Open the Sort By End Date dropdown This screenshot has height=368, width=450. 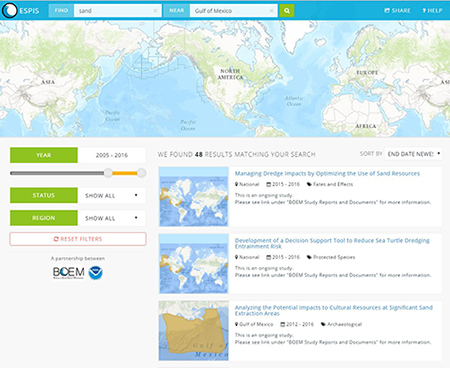[413, 154]
